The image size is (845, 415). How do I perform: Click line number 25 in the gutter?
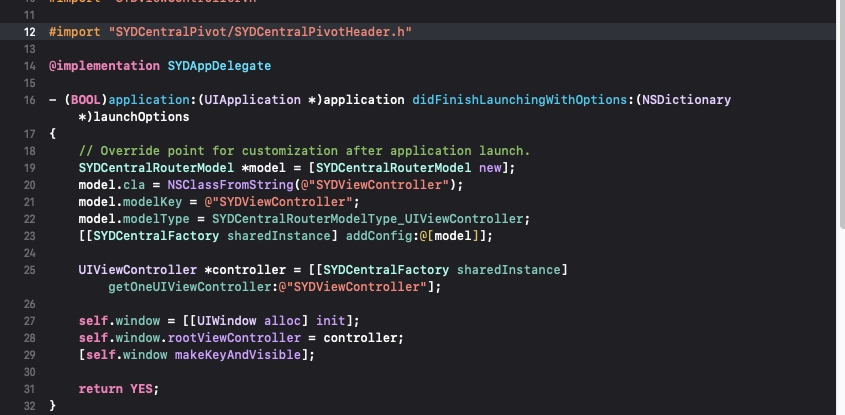point(29,270)
